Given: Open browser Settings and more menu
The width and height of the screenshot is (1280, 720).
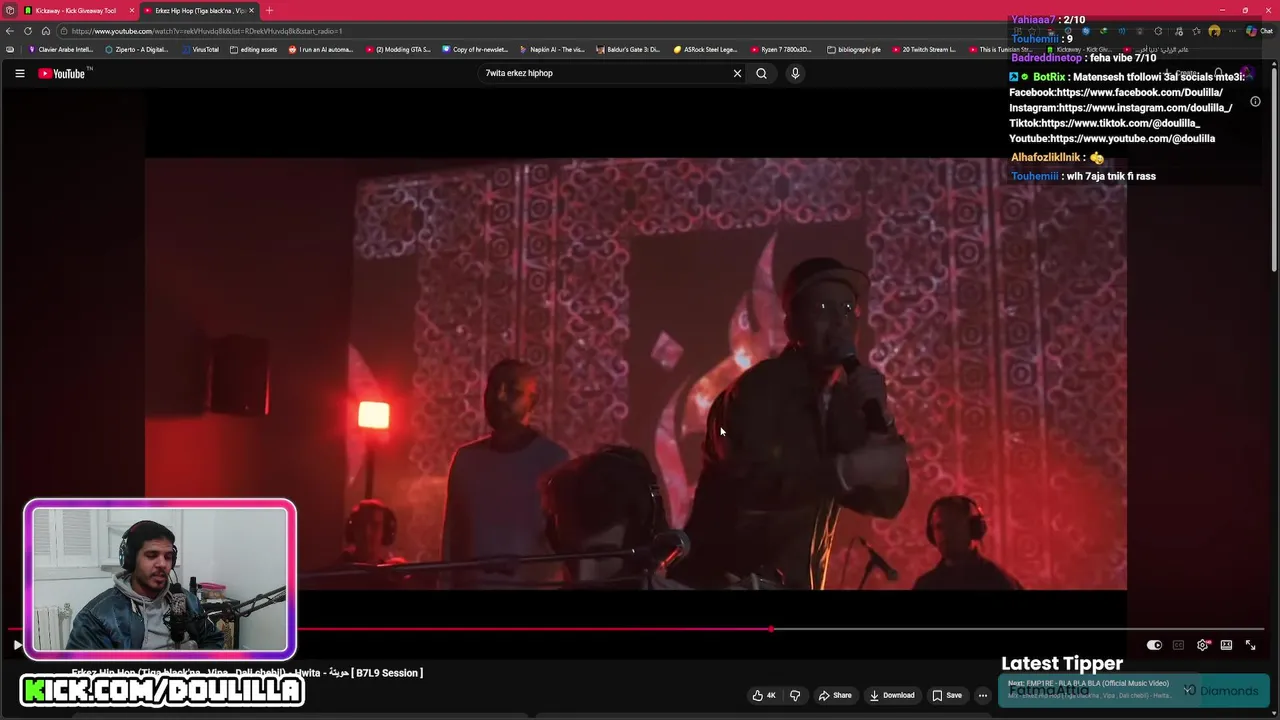Looking at the screenshot, I should click(x=1232, y=31).
